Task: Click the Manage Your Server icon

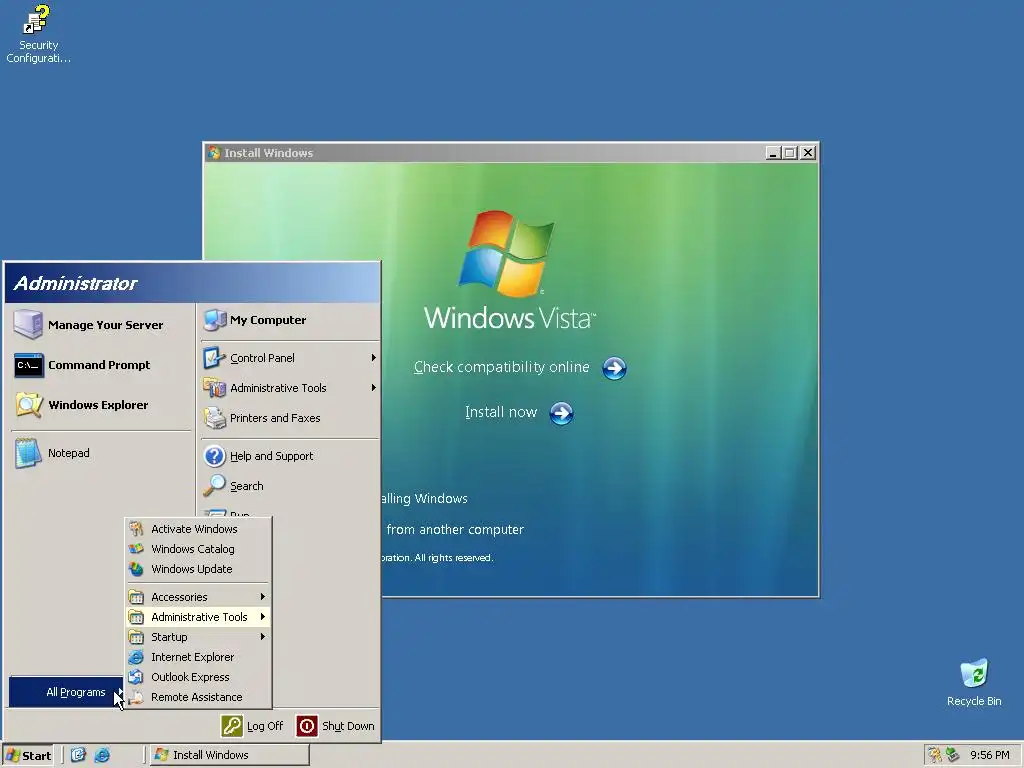Action: click(28, 325)
